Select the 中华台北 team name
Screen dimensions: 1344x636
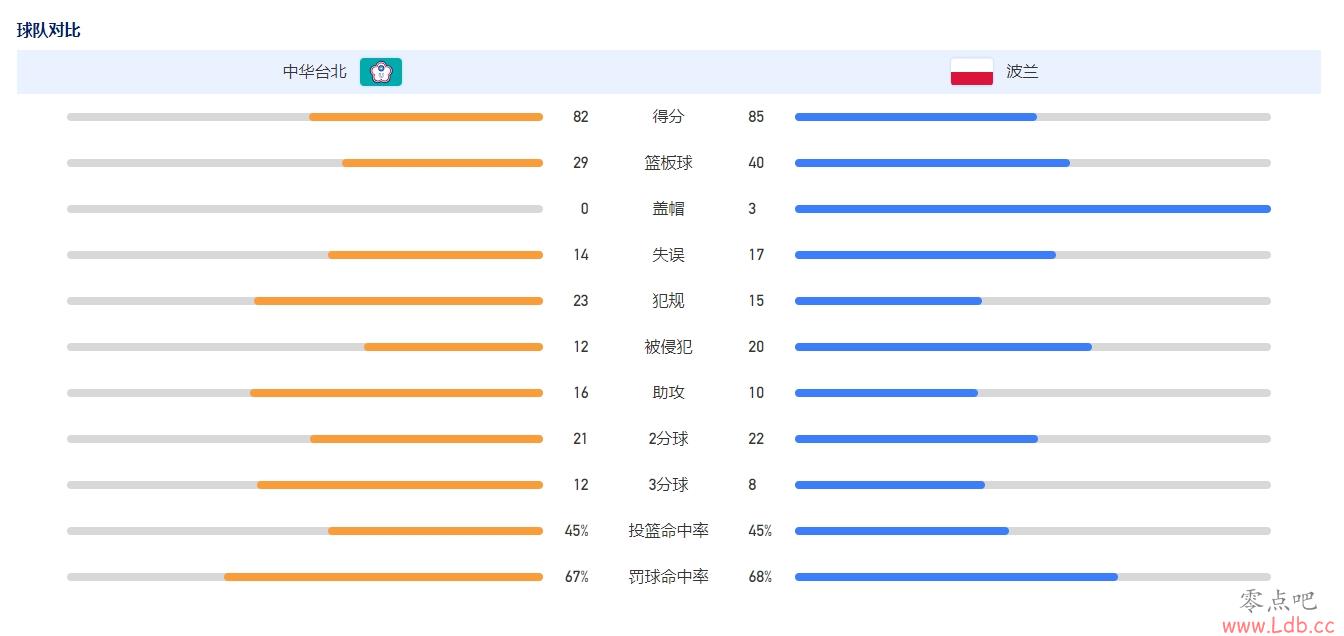point(315,72)
